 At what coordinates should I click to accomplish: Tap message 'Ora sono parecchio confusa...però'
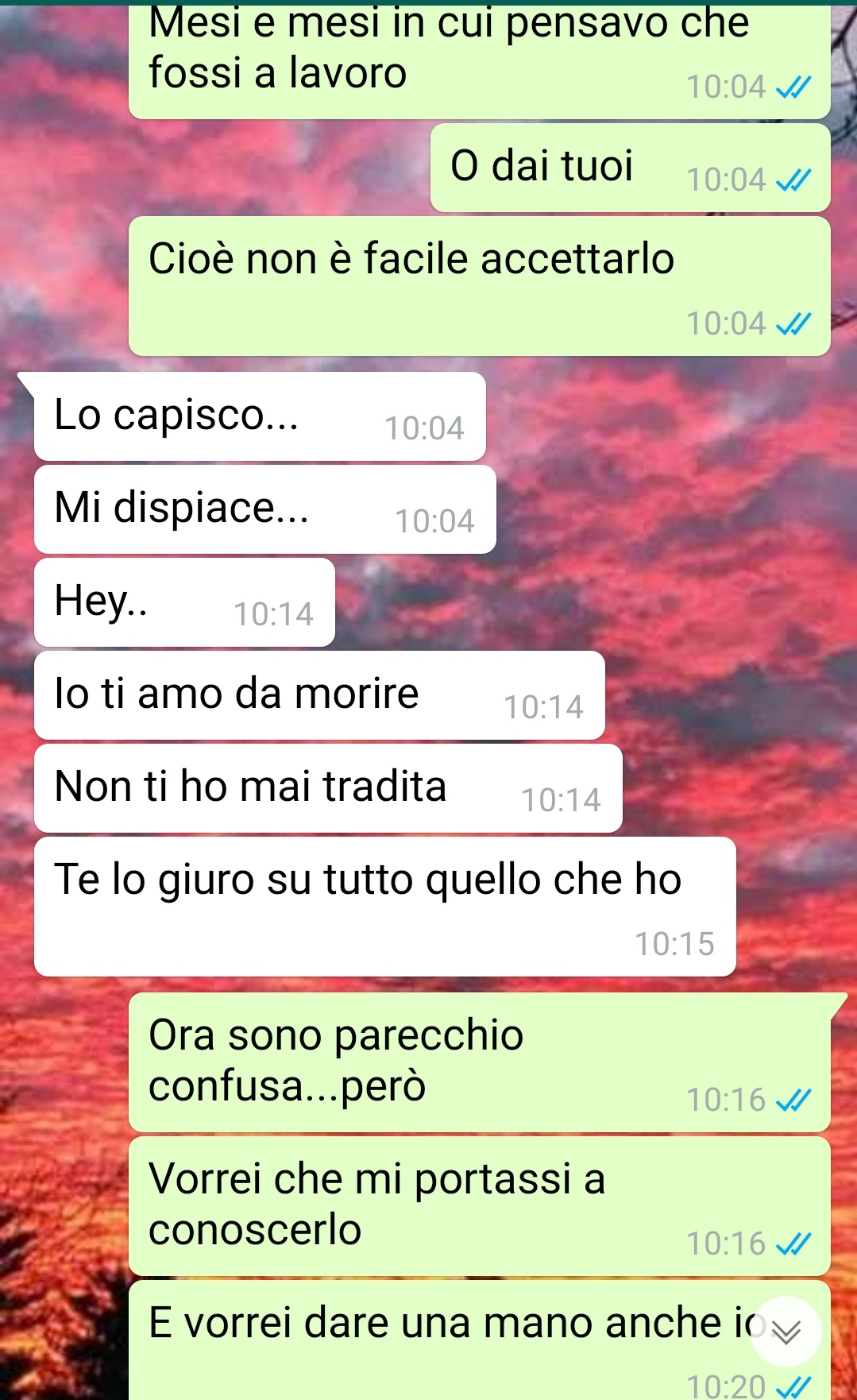(x=480, y=1062)
